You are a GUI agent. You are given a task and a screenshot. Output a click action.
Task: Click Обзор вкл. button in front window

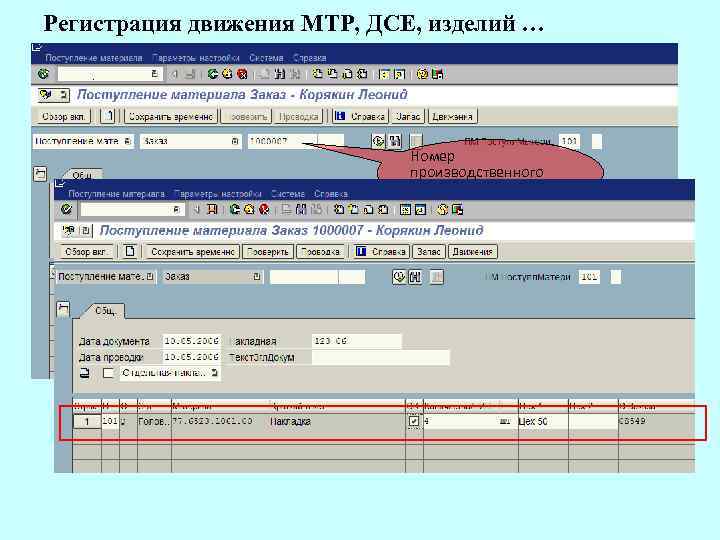tap(85, 252)
